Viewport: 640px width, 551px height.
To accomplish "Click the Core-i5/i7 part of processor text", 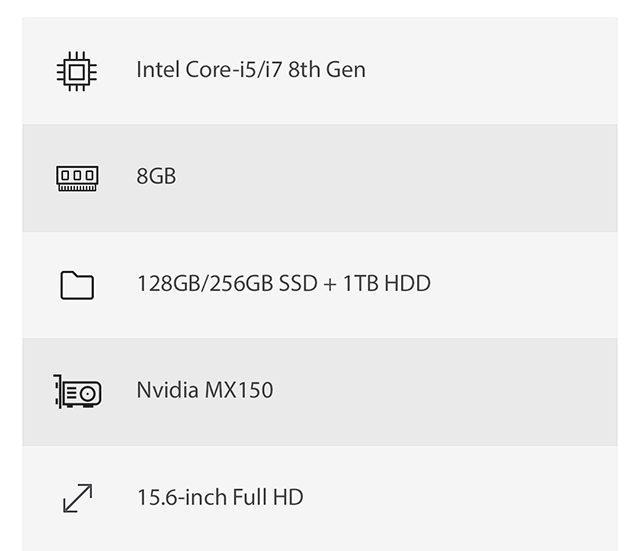I will click(233, 69).
